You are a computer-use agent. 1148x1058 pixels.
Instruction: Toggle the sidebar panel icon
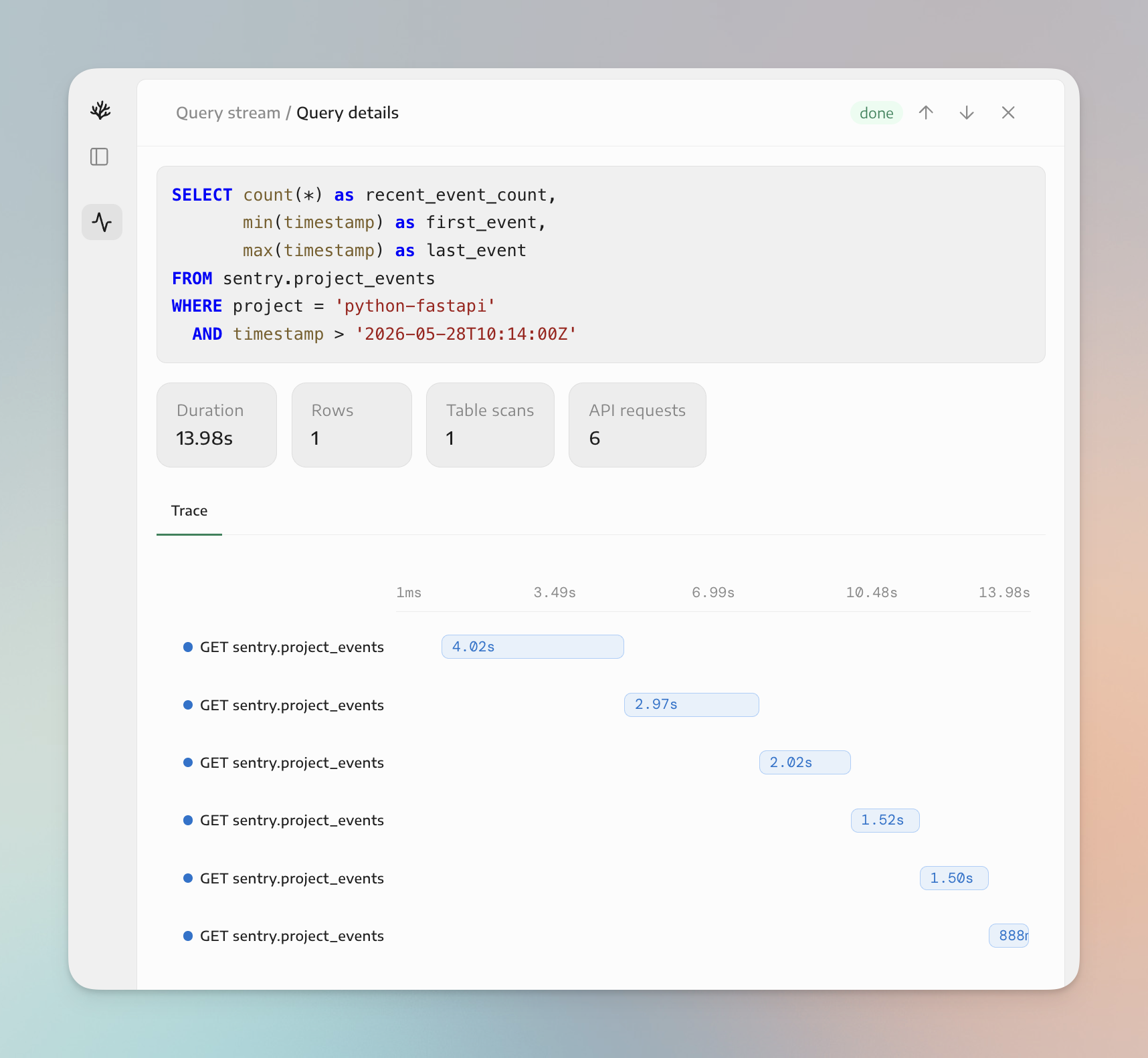pyautogui.click(x=99, y=156)
